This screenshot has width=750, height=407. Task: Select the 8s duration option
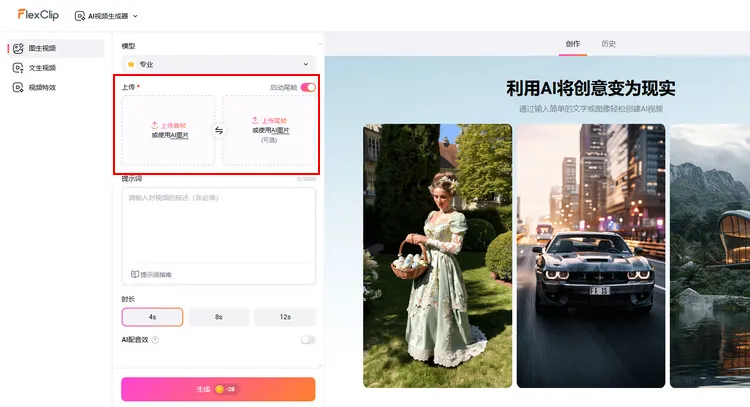coord(219,317)
